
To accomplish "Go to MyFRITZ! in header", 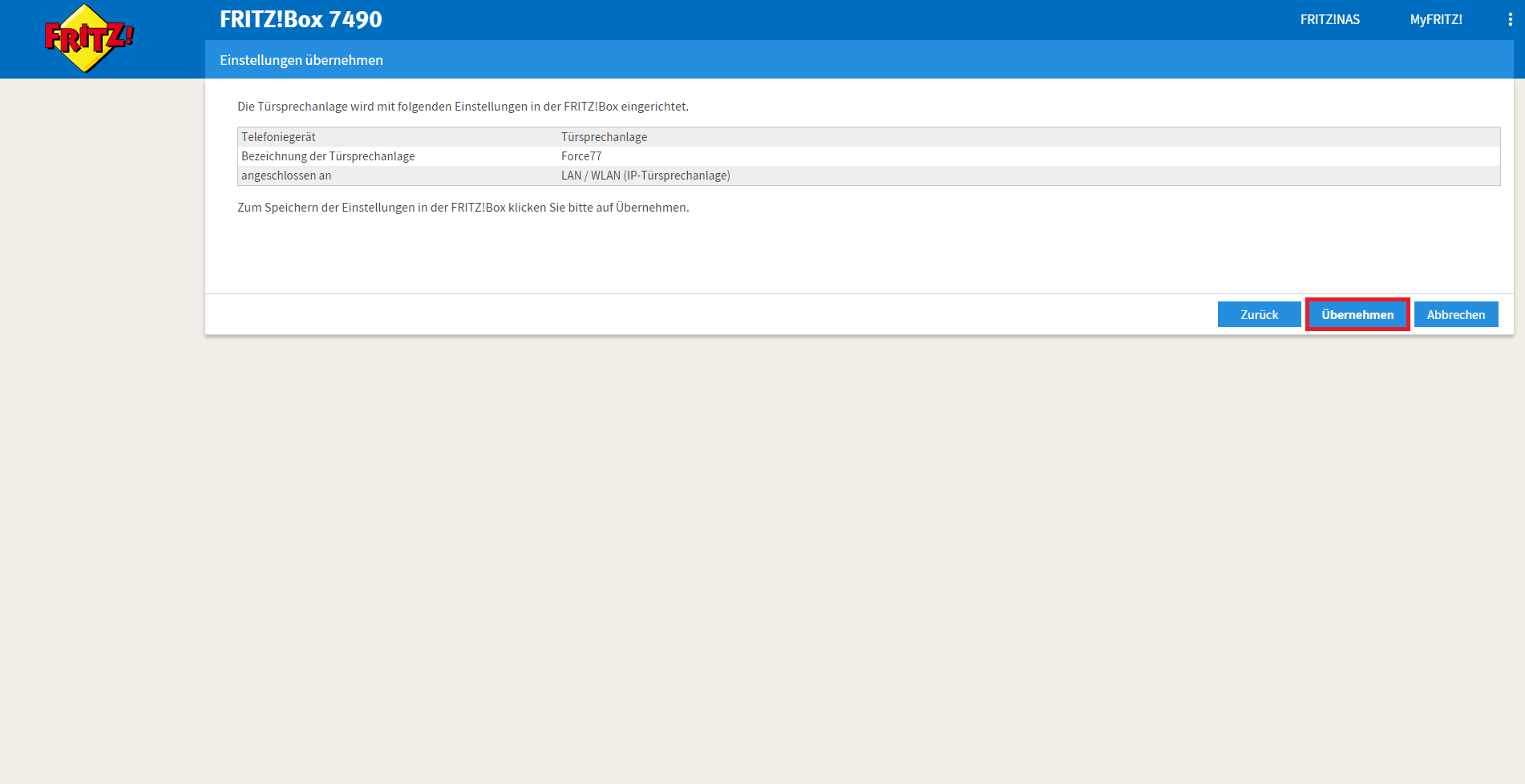I will pyautogui.click(x=1435, y=19).
